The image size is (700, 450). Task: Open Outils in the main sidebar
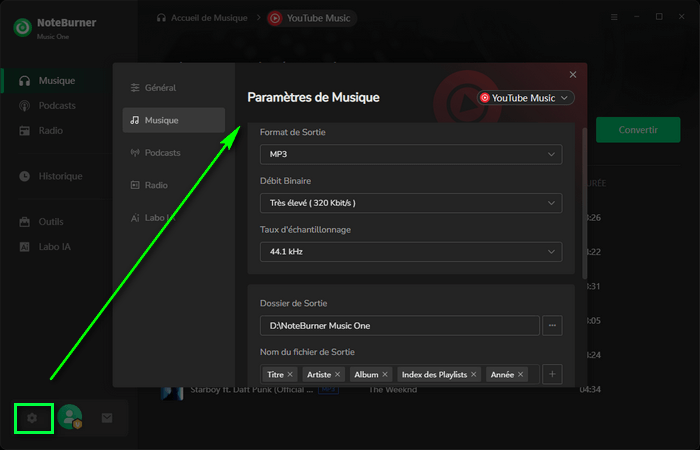[x=41, y=222]
